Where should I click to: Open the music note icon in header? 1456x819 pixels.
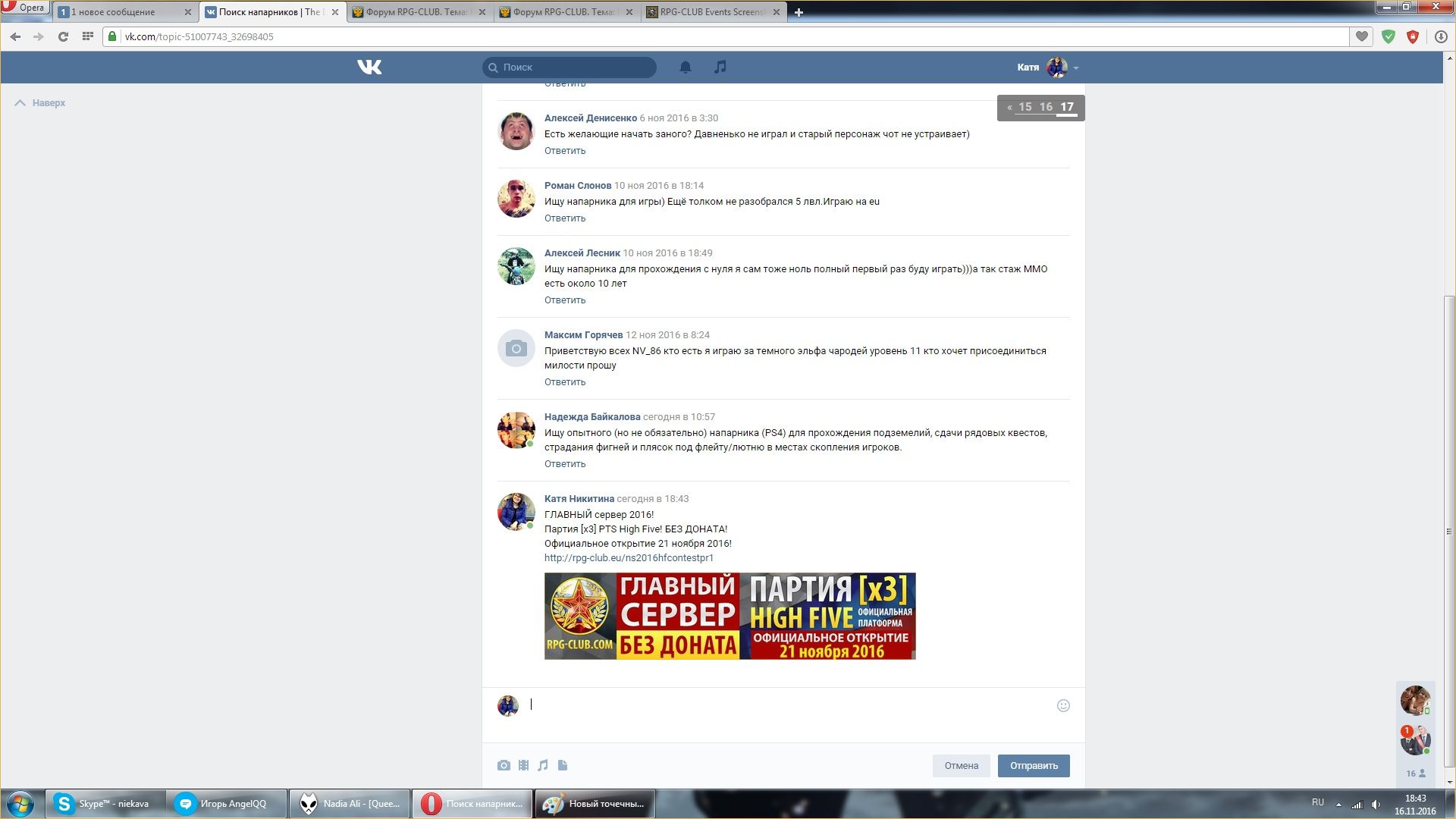point(720,67)
